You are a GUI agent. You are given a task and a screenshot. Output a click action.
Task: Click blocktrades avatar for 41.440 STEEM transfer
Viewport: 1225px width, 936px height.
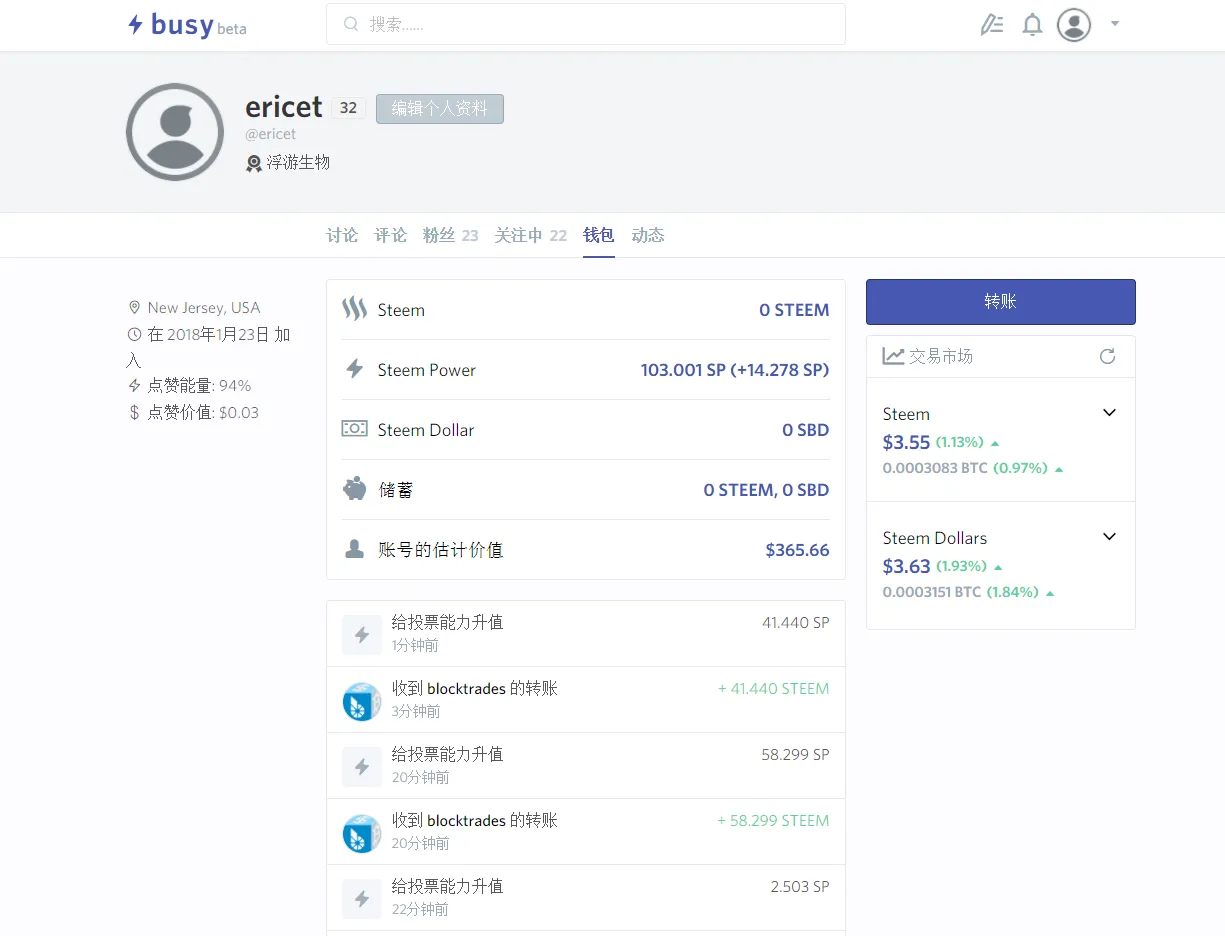[362, 700]
